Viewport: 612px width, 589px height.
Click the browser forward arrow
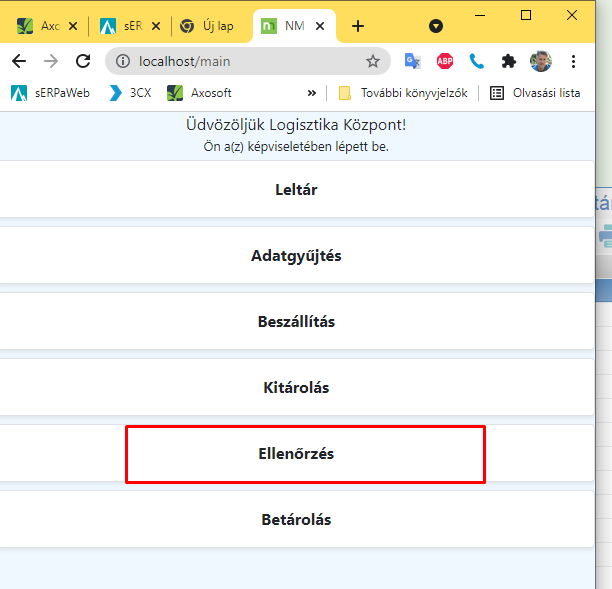point(51,61)
